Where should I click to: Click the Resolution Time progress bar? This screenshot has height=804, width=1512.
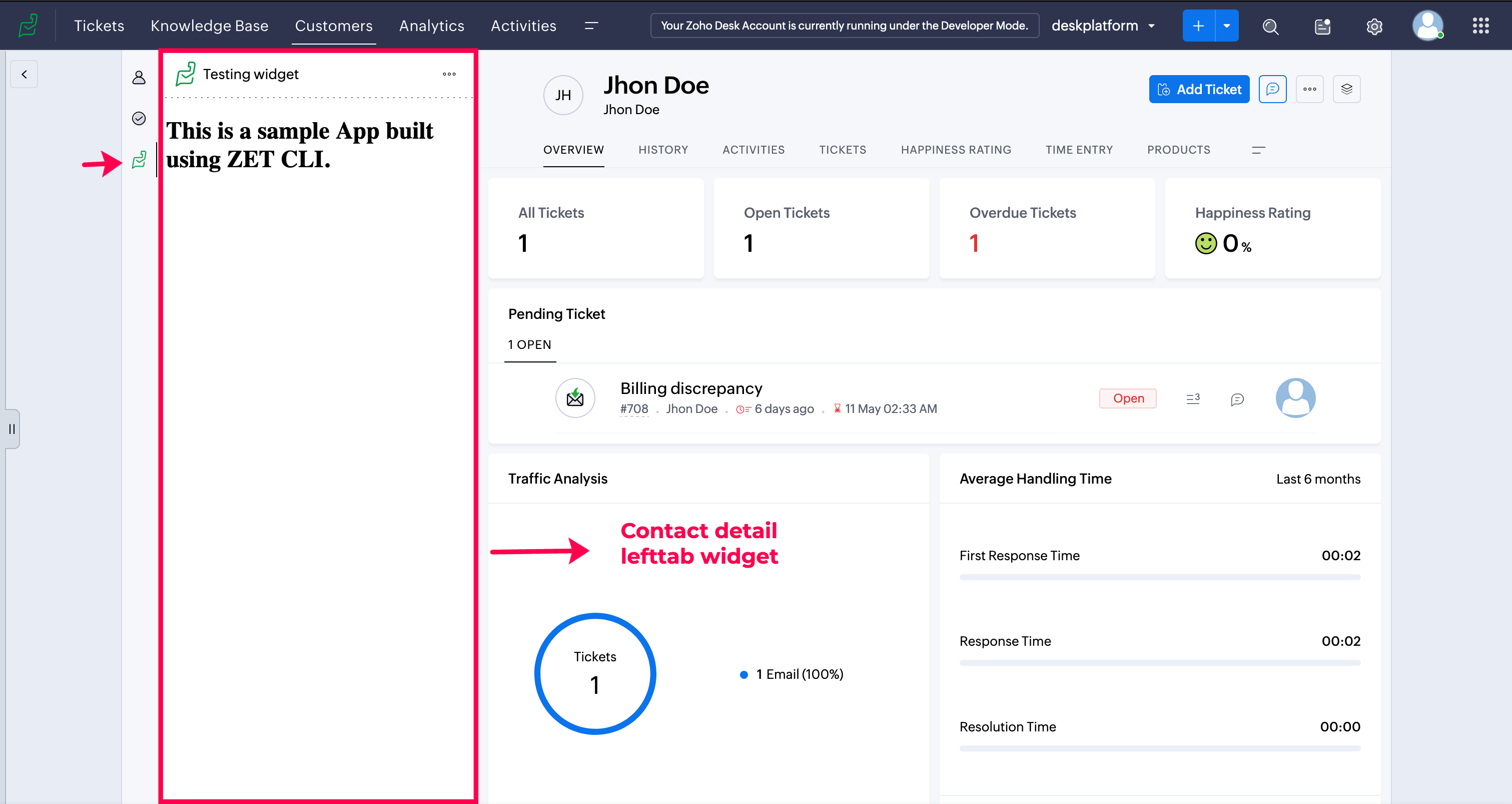tap(1159, 748)
